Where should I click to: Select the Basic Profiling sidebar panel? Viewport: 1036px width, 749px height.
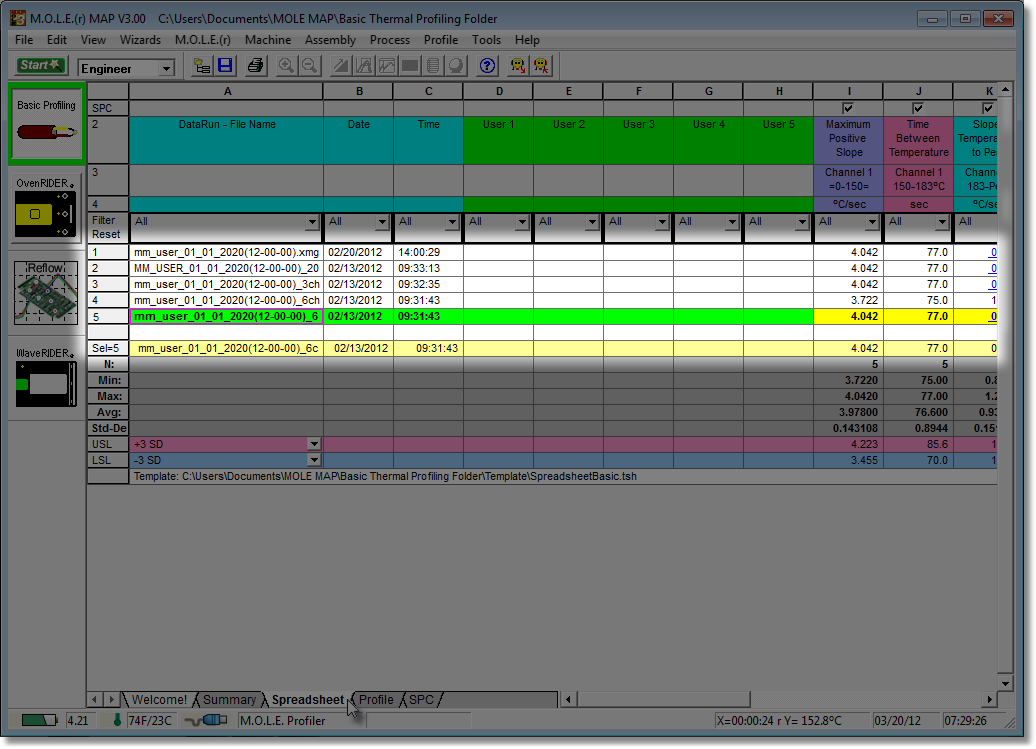click(x=46, y=124)
